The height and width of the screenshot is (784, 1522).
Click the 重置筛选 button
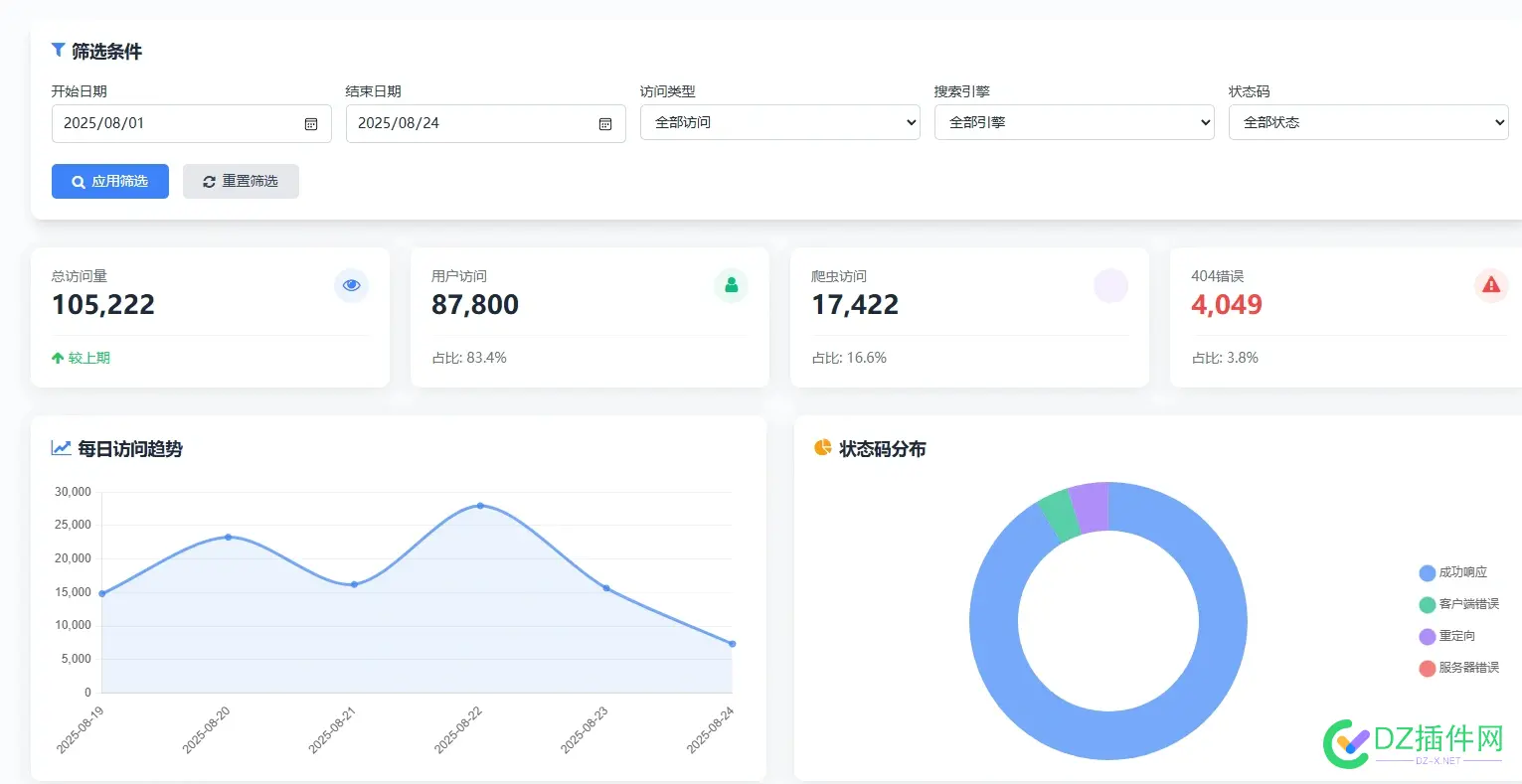[241, 181]
